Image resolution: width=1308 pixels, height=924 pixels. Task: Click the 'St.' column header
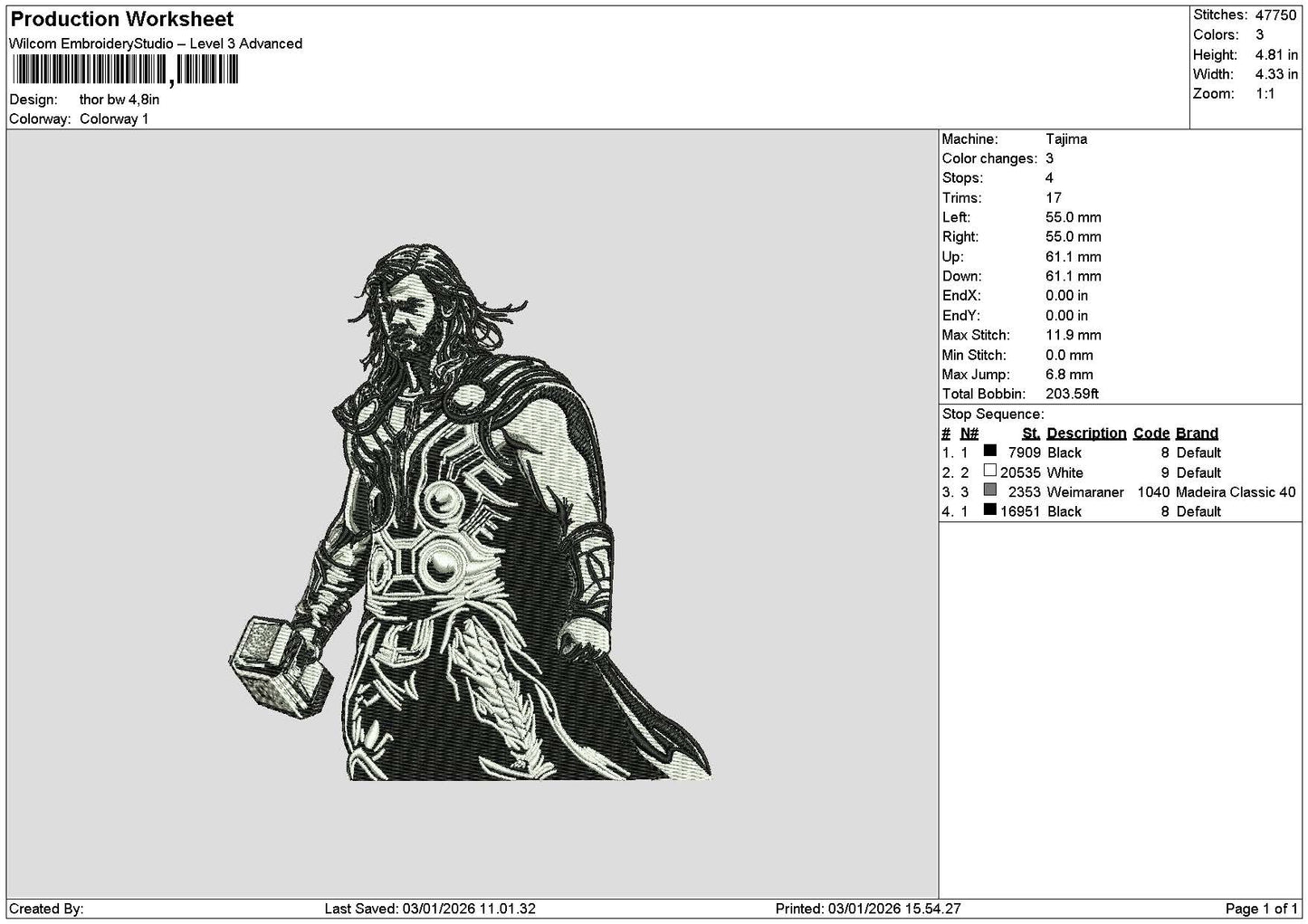pos(1031,433)
